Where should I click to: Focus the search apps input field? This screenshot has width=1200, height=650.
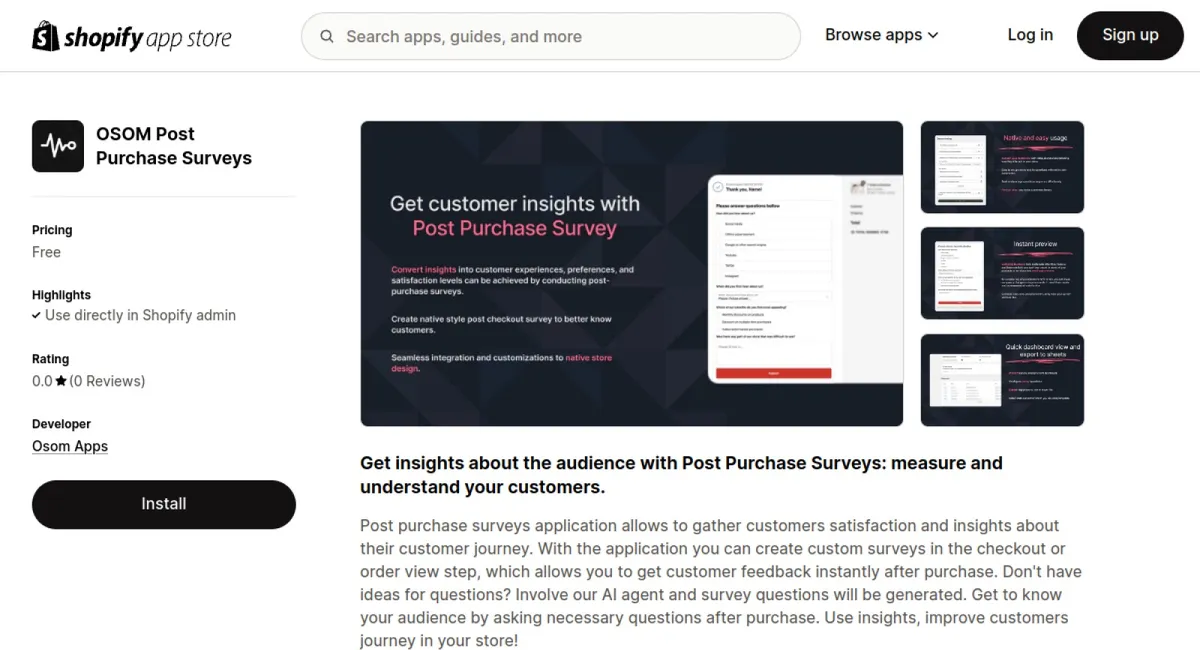click(x=560, y=37)
